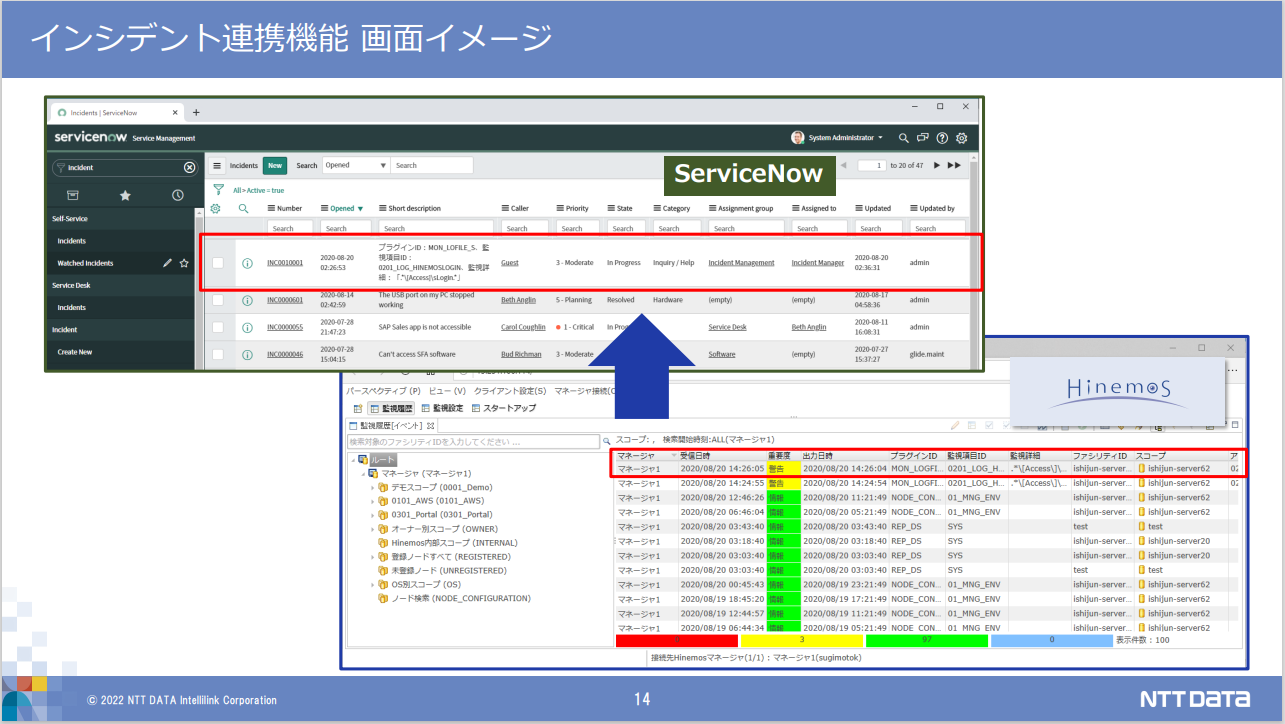Jump to last page double arrow

tap(954, 165)
